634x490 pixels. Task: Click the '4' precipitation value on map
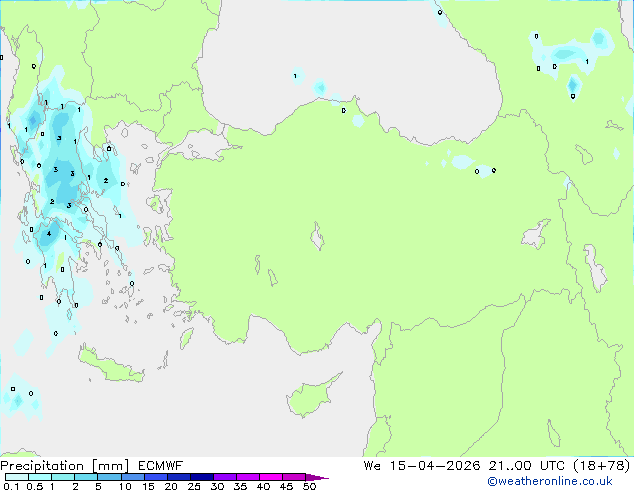tap(49, 233)
